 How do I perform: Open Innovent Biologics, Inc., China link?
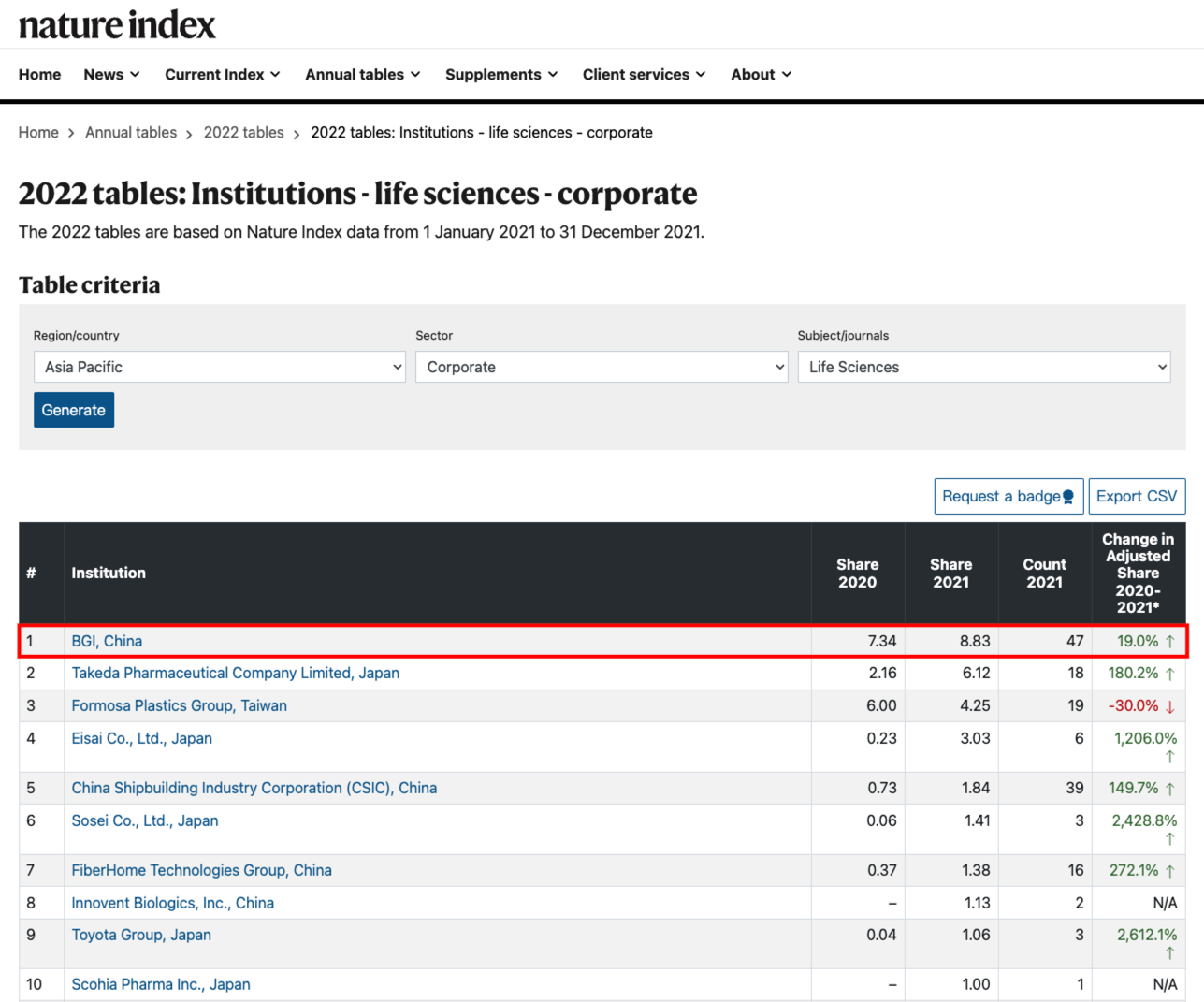[x=173, y=903]
